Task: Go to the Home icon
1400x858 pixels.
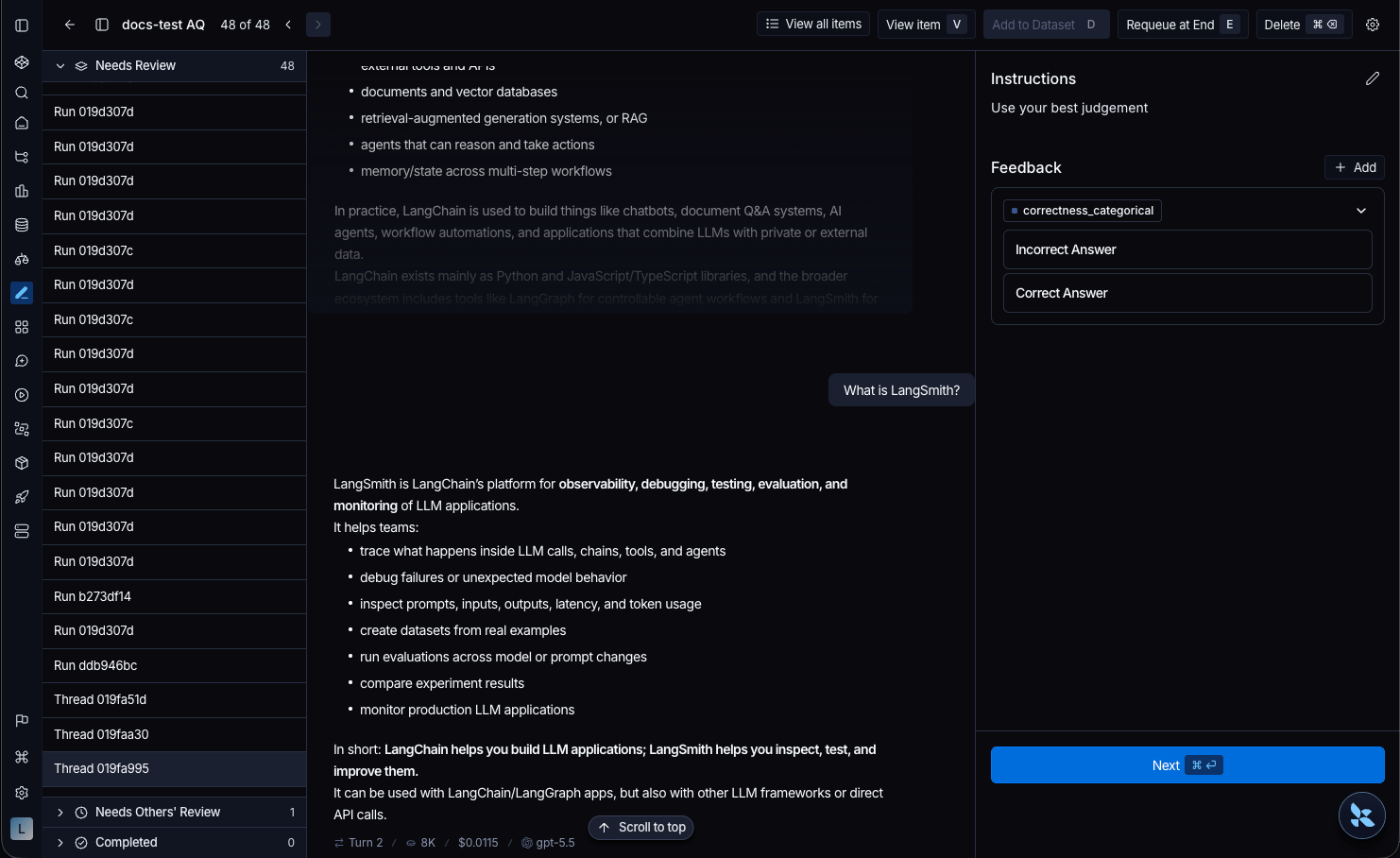Action: (x=22, y=123)
